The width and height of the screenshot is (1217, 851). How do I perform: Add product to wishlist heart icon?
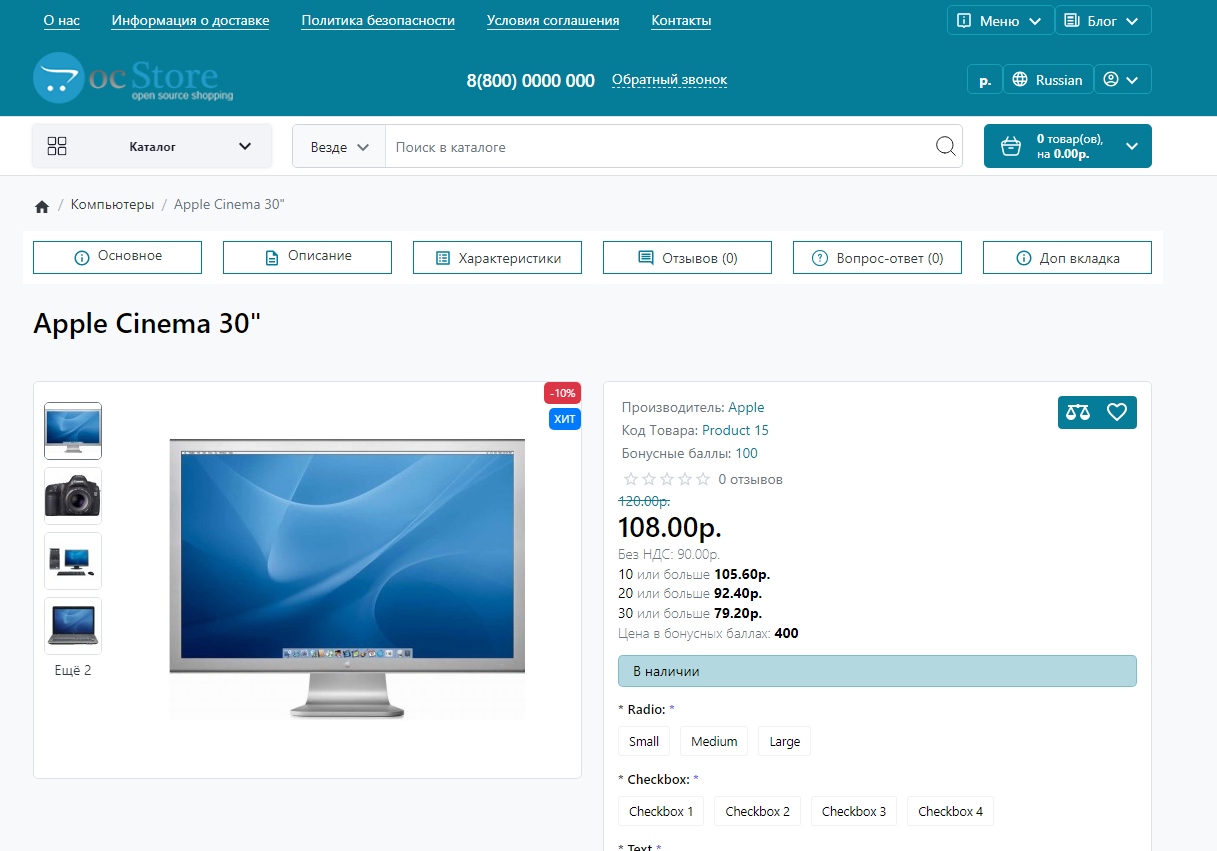[x=1117, y=412]
